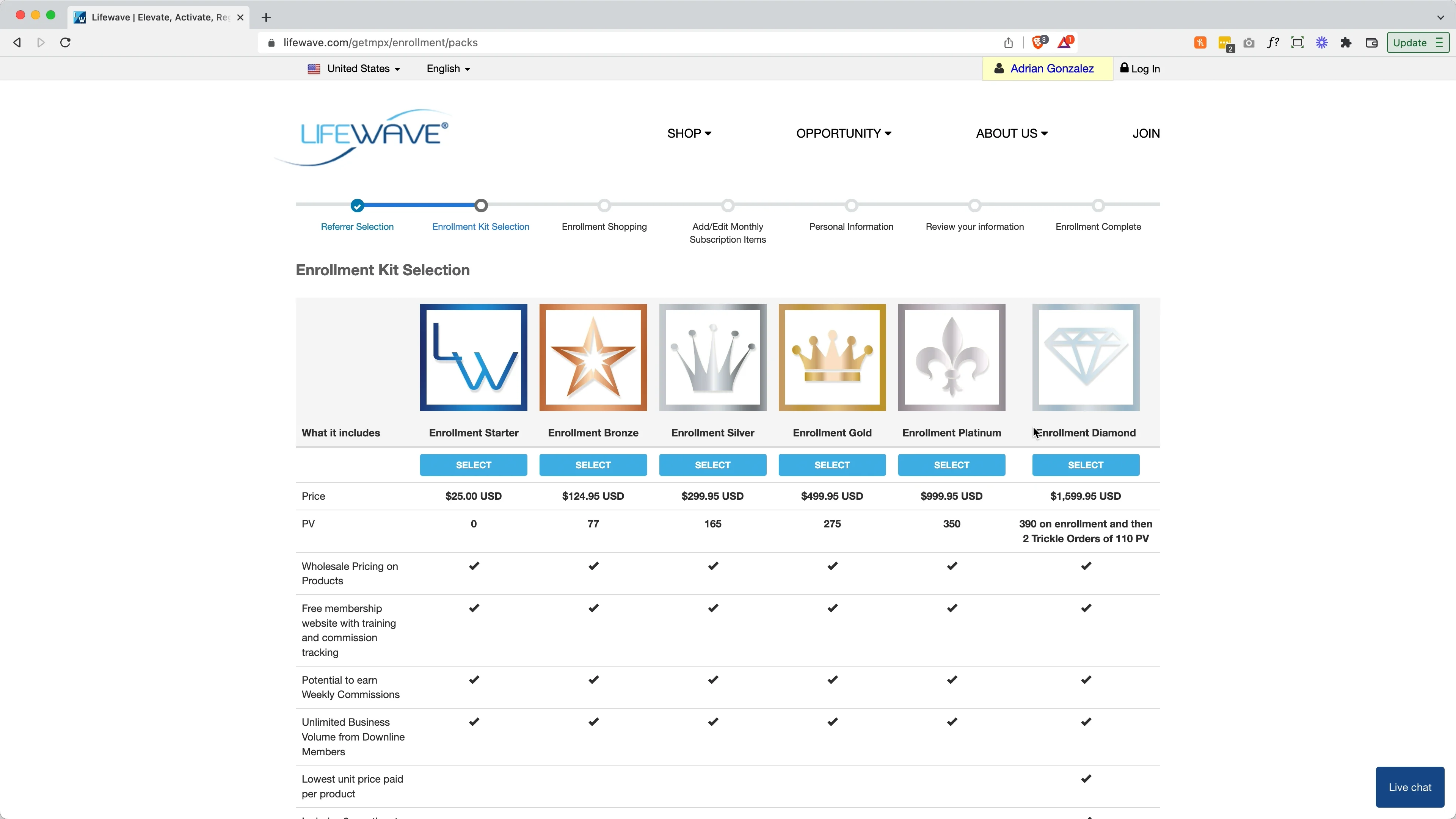Open the Fakespot f? extension icon

pos(1274,42)
